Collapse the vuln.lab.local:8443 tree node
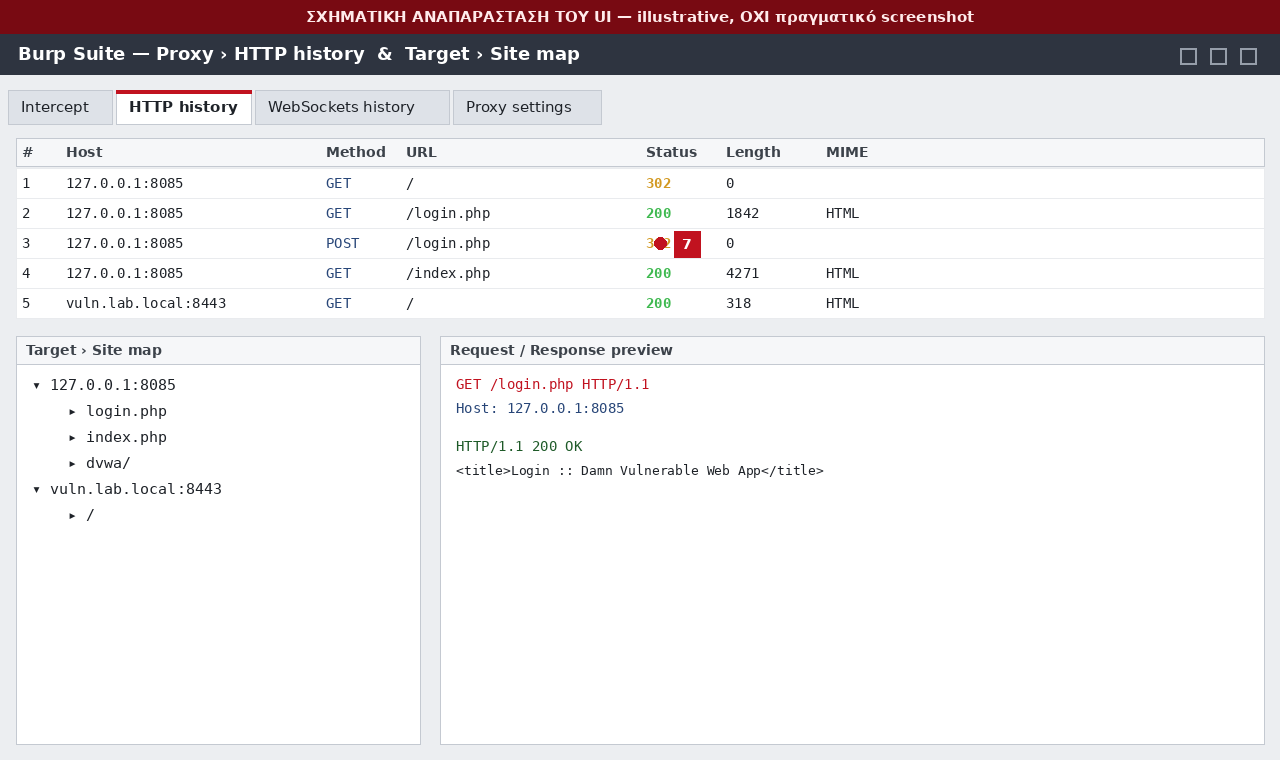Screen dimensions: 1280x760 click(37, 490)
